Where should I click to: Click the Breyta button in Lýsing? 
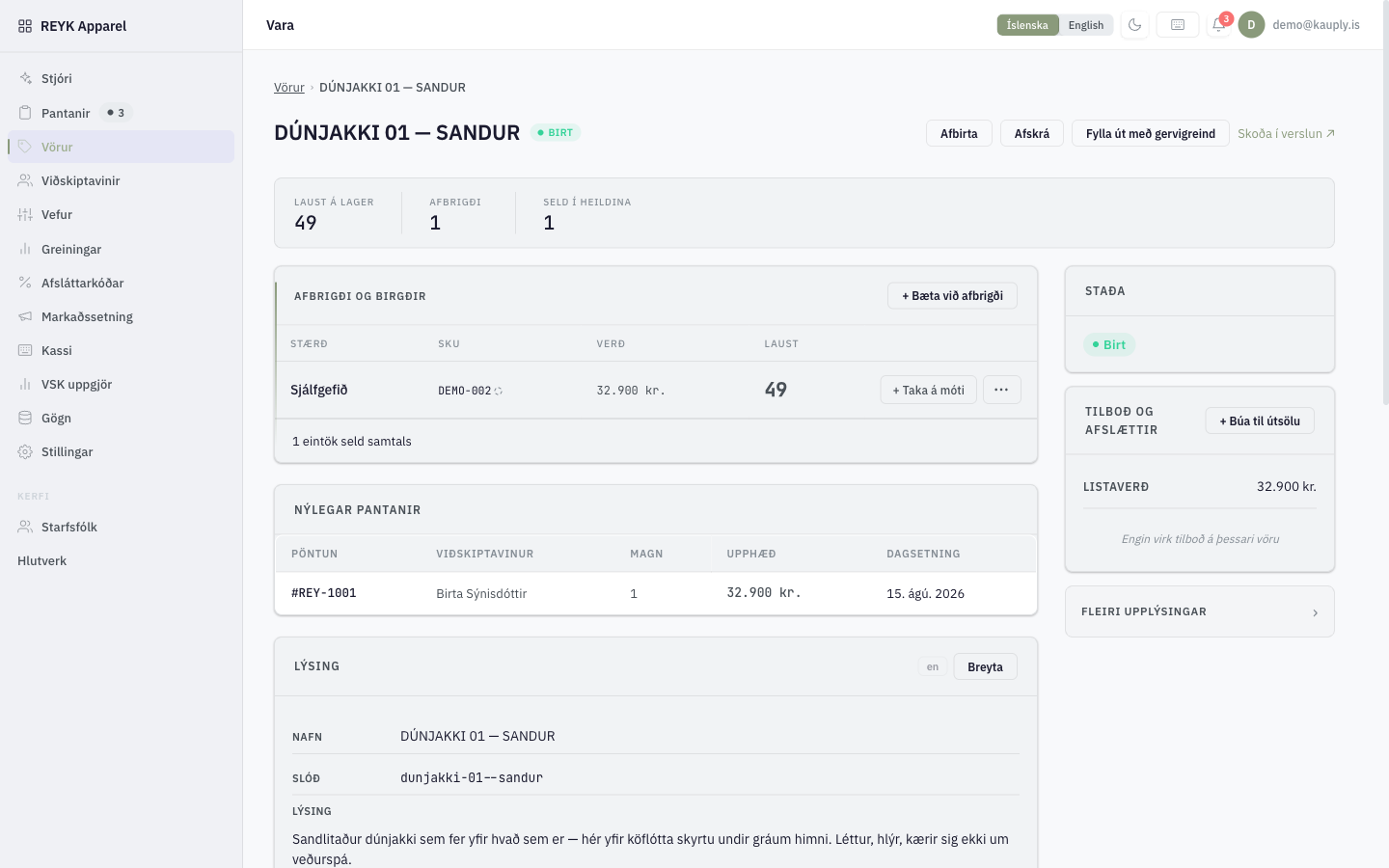[985, 666]
